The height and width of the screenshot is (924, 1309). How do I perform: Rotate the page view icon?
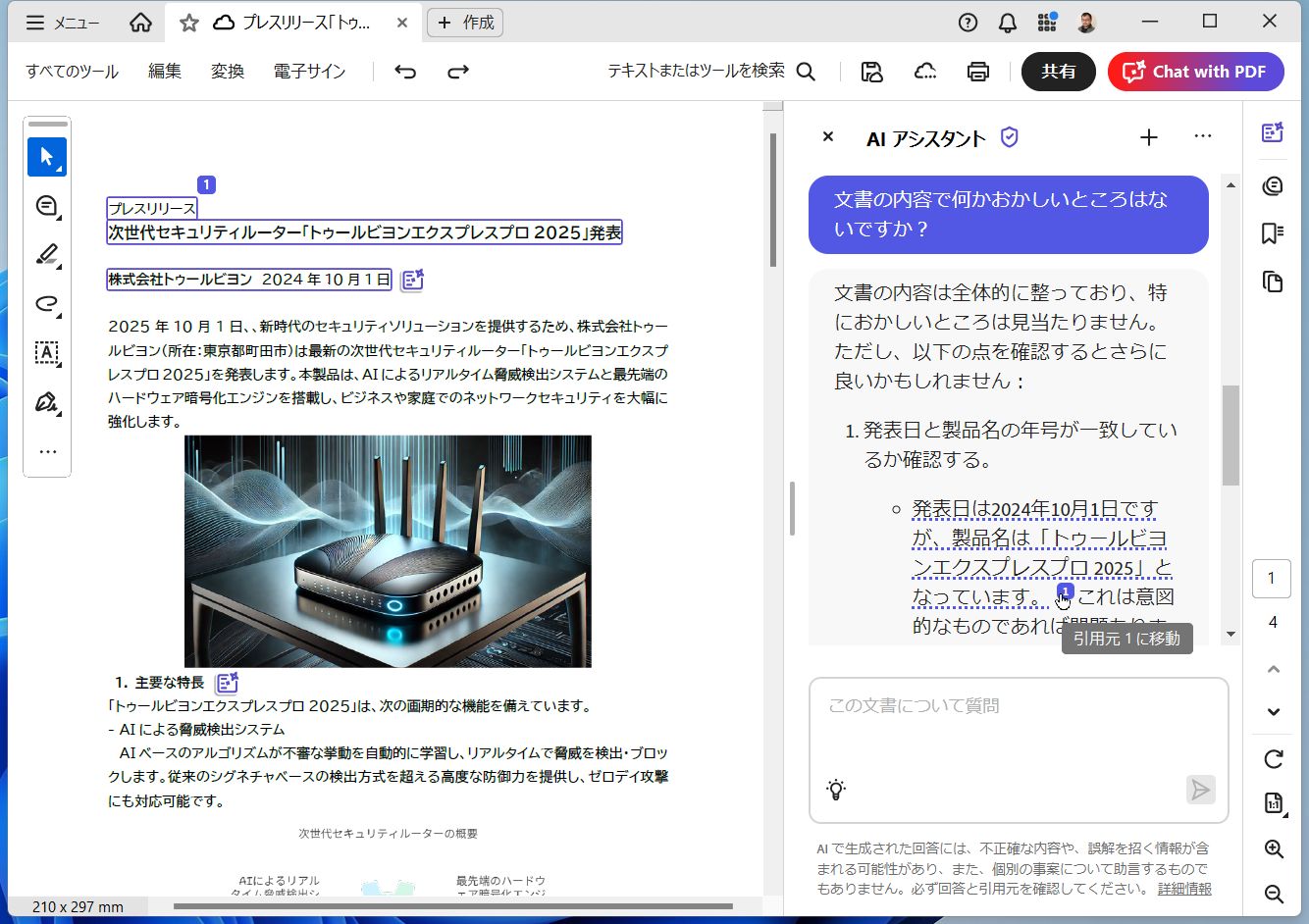[1274, 759]
